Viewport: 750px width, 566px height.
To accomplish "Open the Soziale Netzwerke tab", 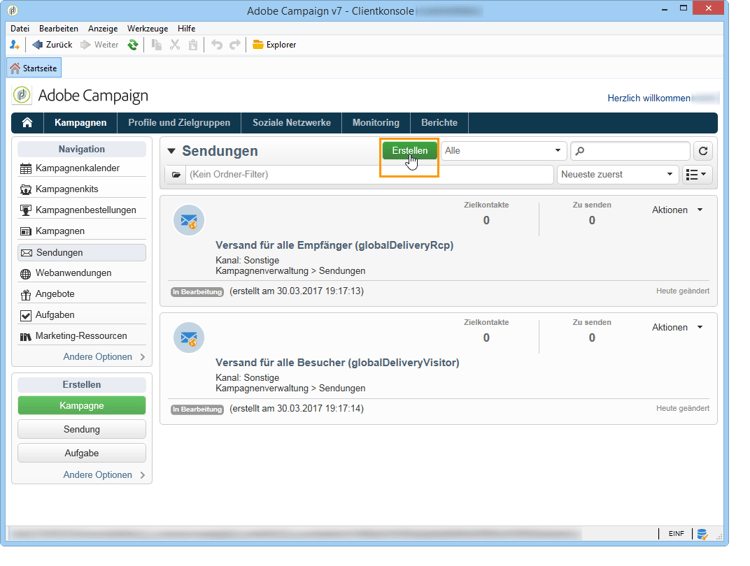I will (291, 122).
